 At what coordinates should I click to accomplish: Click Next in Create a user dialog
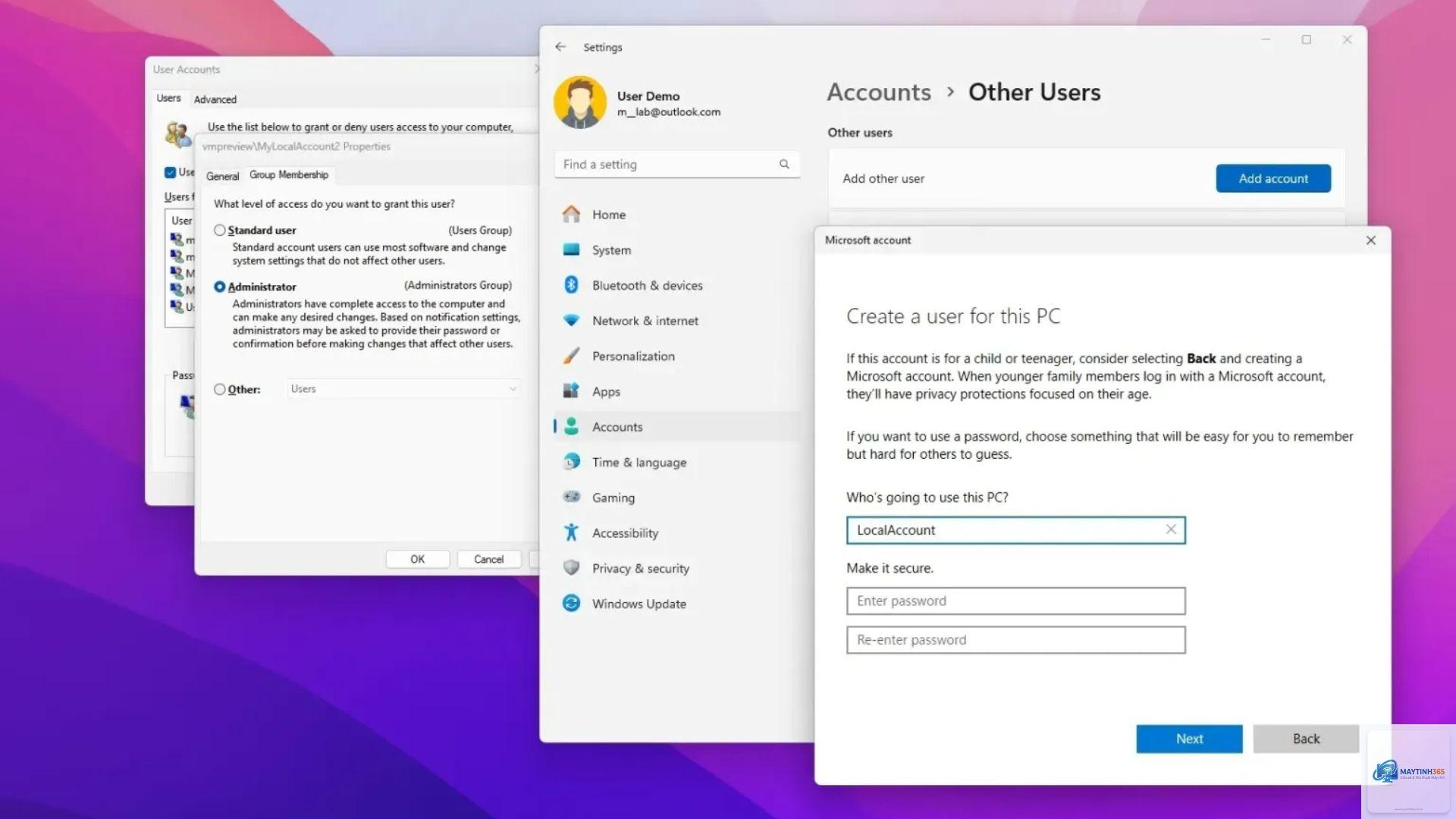coord(1189,739)
